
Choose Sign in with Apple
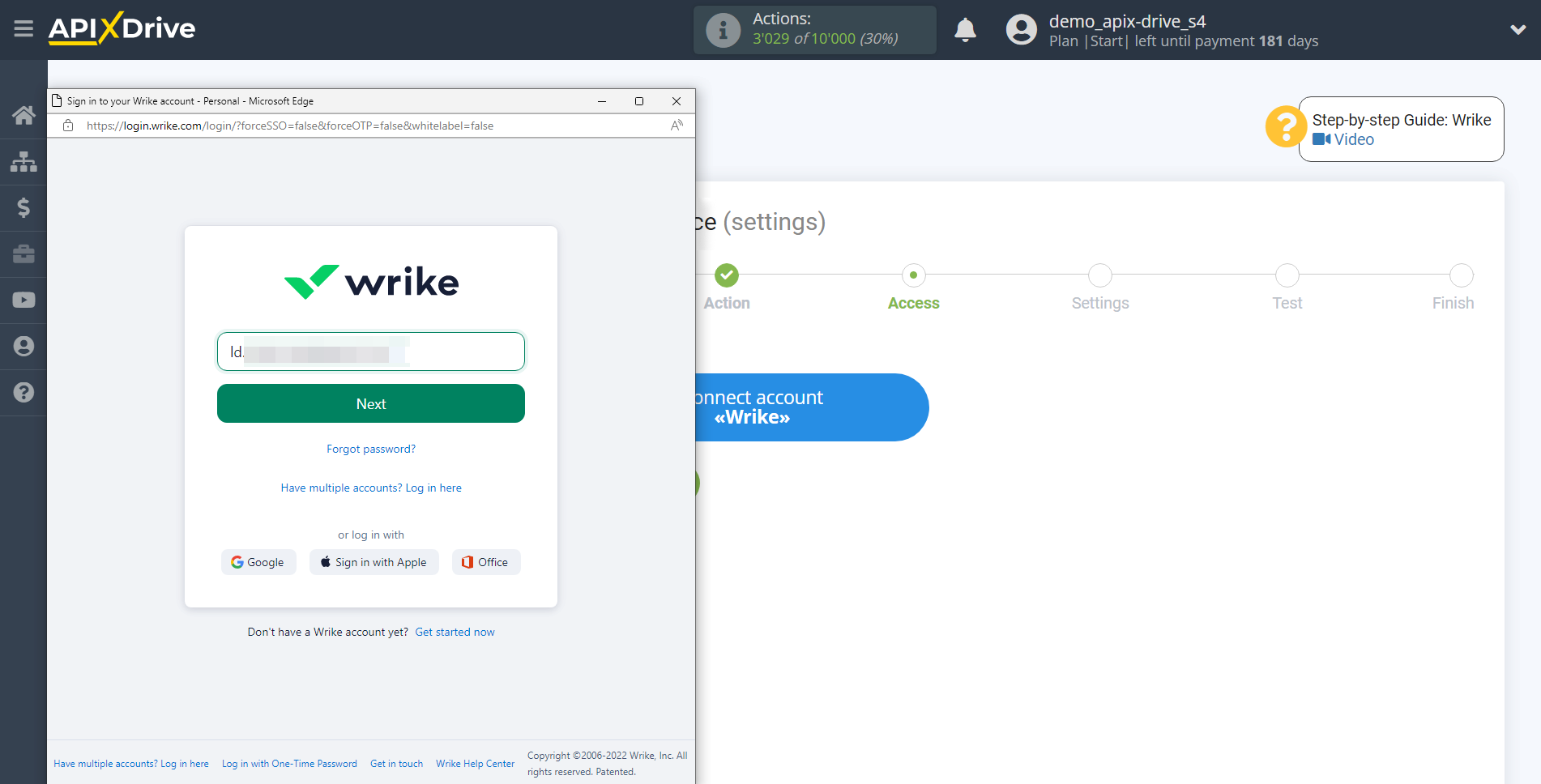pos(374,562)
